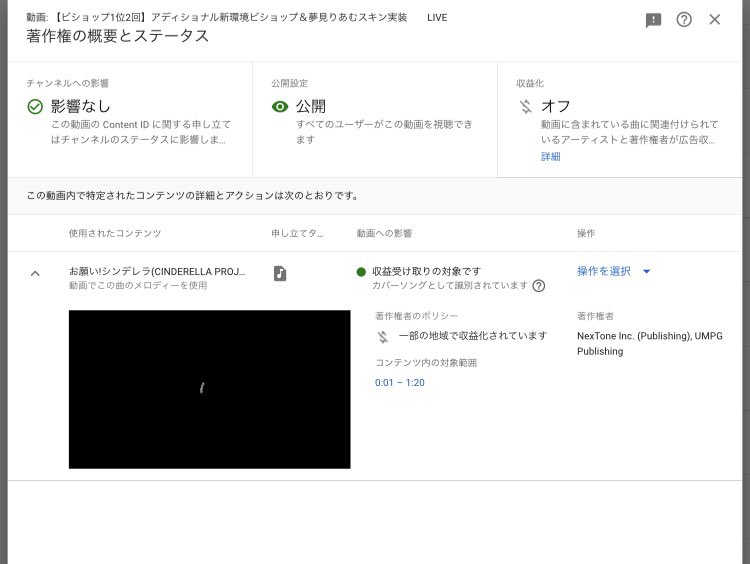Click the black video preview thumbnail
Image resolution: width=750 pixels, height=564 pixels.
210,389
